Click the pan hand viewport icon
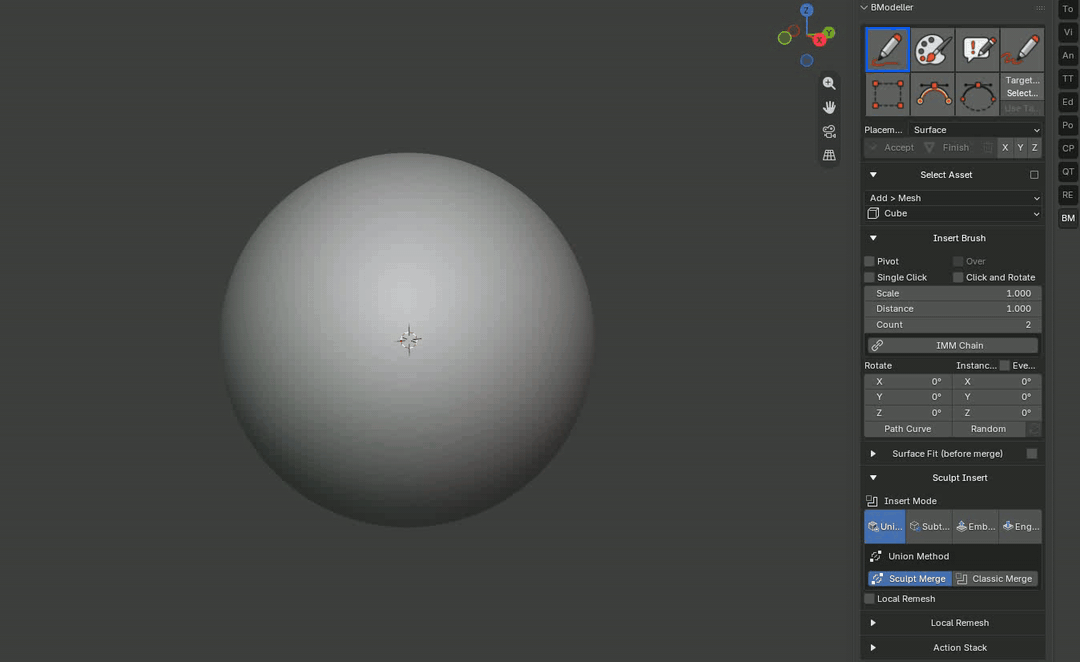The image size is (1080, 662). click(829, 107)
